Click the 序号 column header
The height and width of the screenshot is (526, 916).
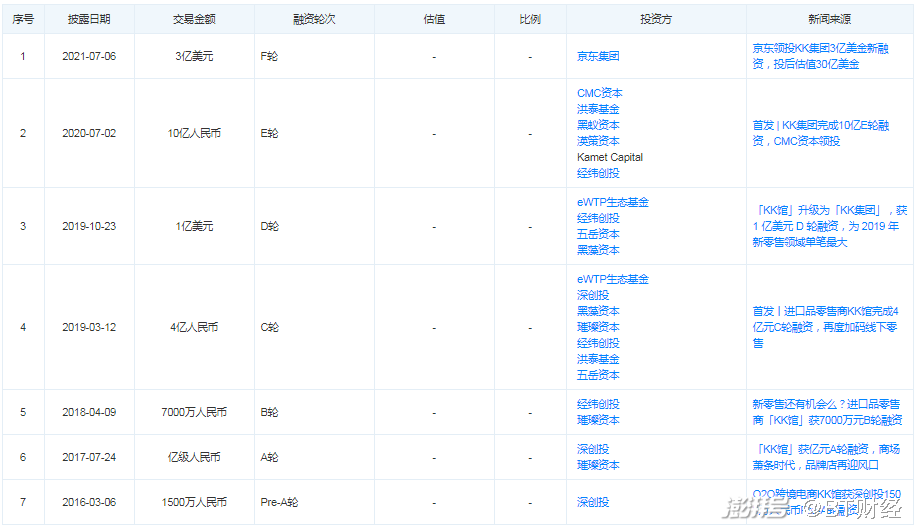coord(23,19)
